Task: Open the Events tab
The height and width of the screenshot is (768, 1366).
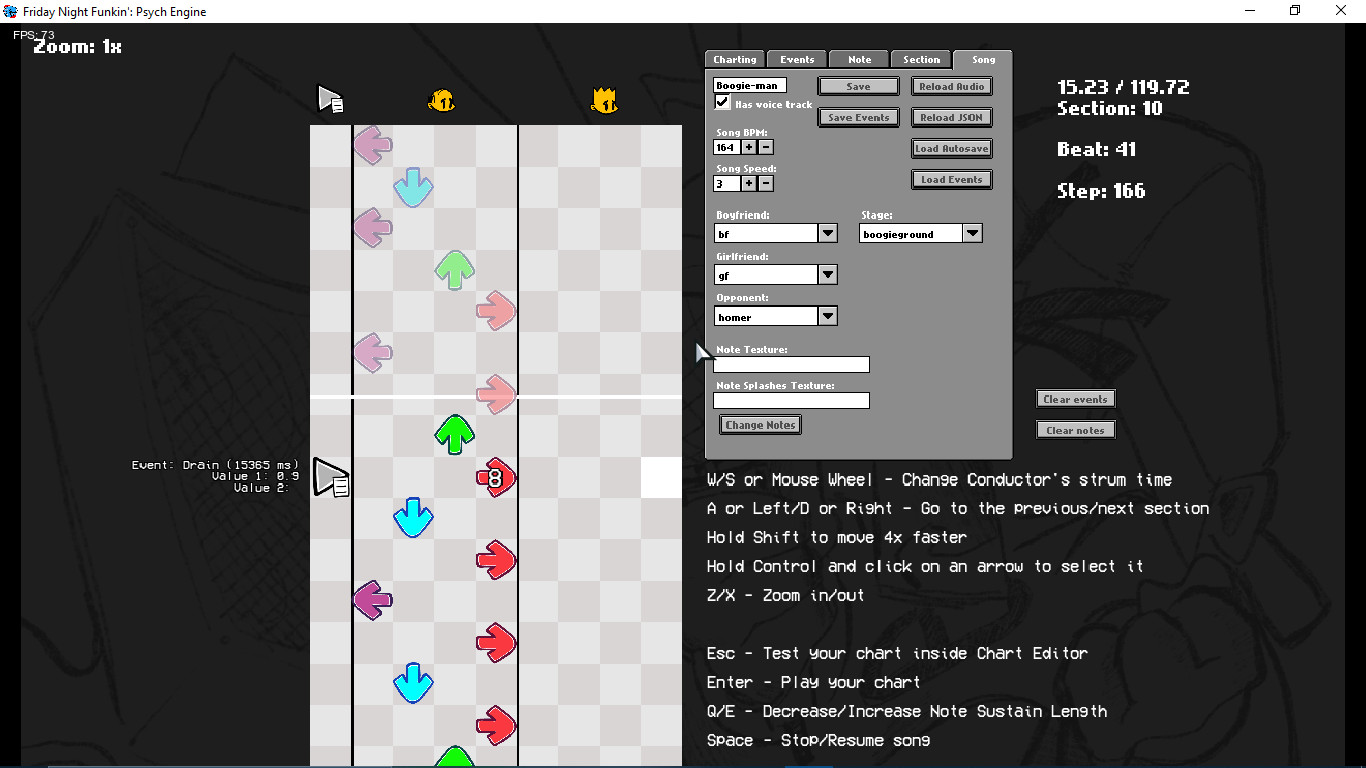Action: tap(797, 60)
